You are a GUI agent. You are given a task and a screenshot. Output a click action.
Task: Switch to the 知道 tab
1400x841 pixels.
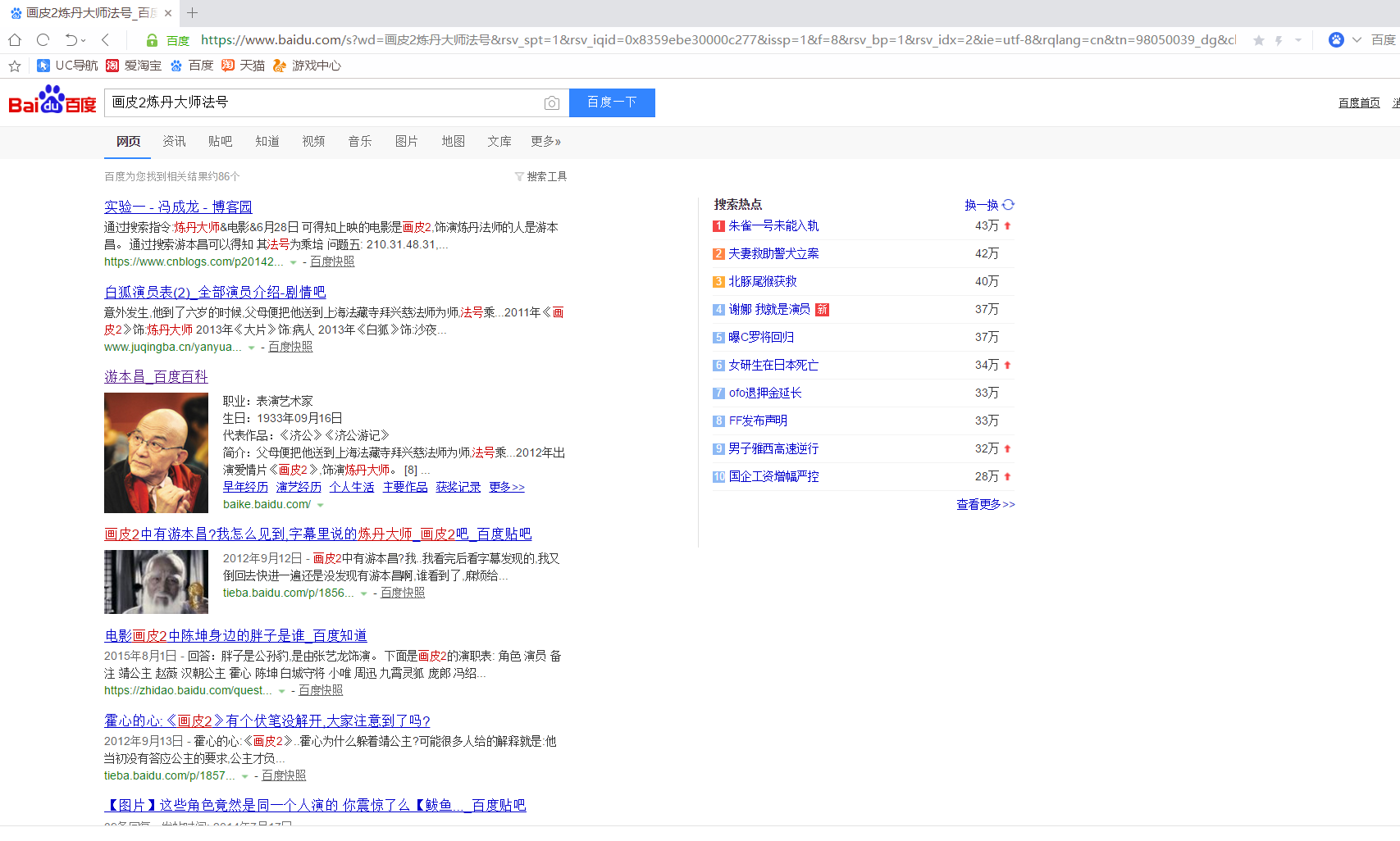[x=267, y=142]
